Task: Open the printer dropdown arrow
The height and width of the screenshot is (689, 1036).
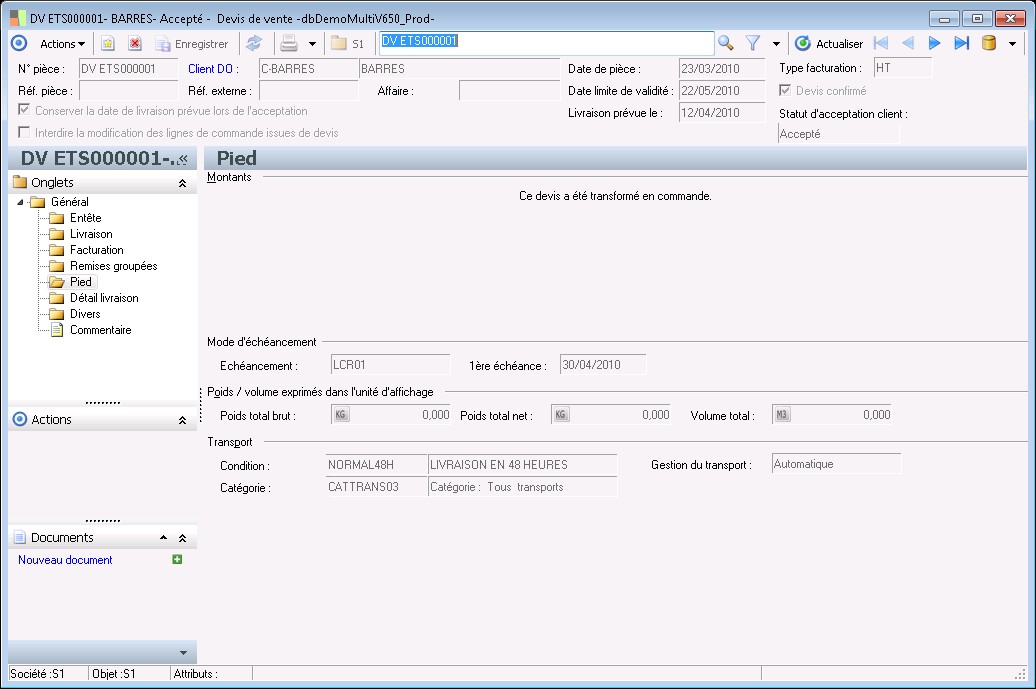Action: click(312, 44)
